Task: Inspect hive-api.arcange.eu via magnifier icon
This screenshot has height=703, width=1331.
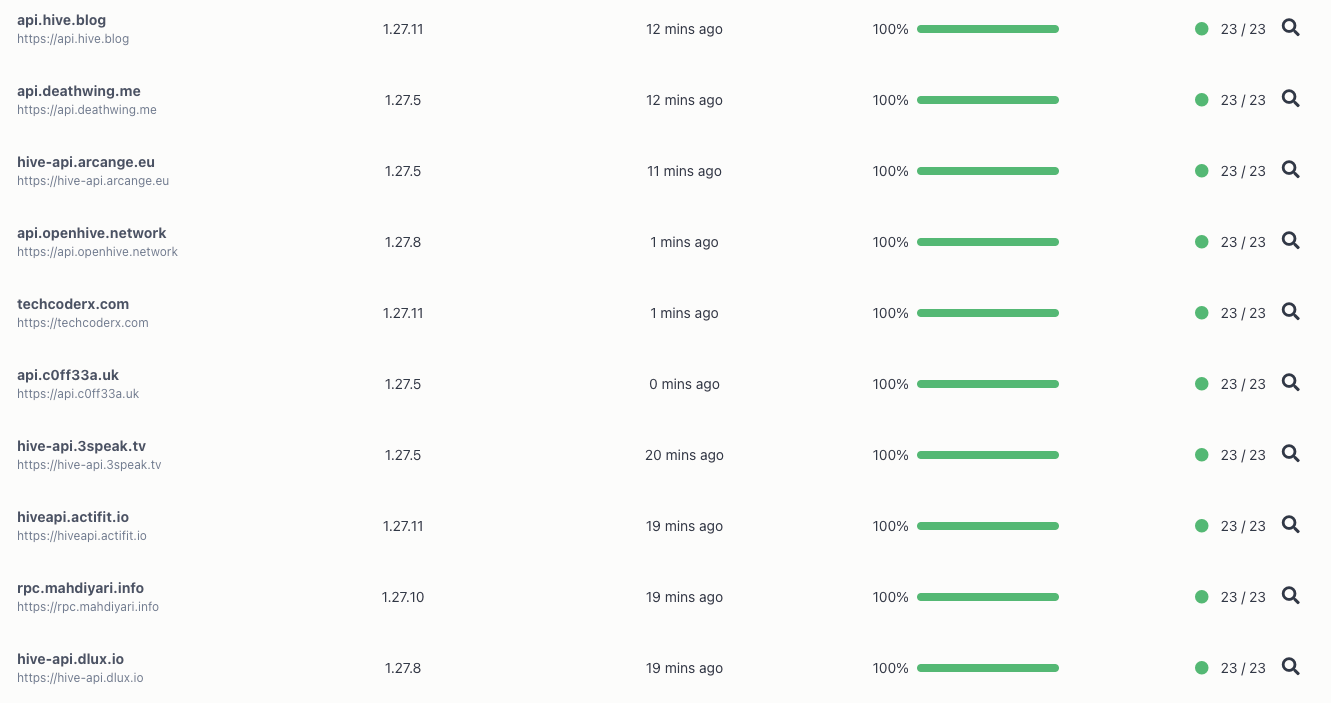Action: [x=1291, y=170]
